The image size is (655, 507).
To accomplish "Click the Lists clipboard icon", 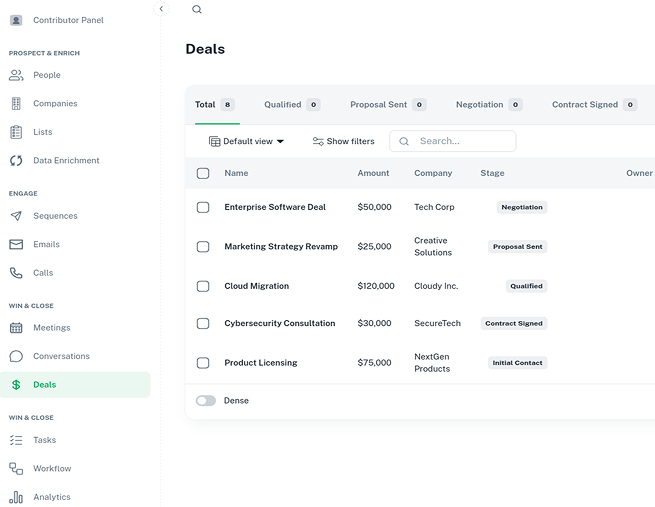I will pos(16,132).
